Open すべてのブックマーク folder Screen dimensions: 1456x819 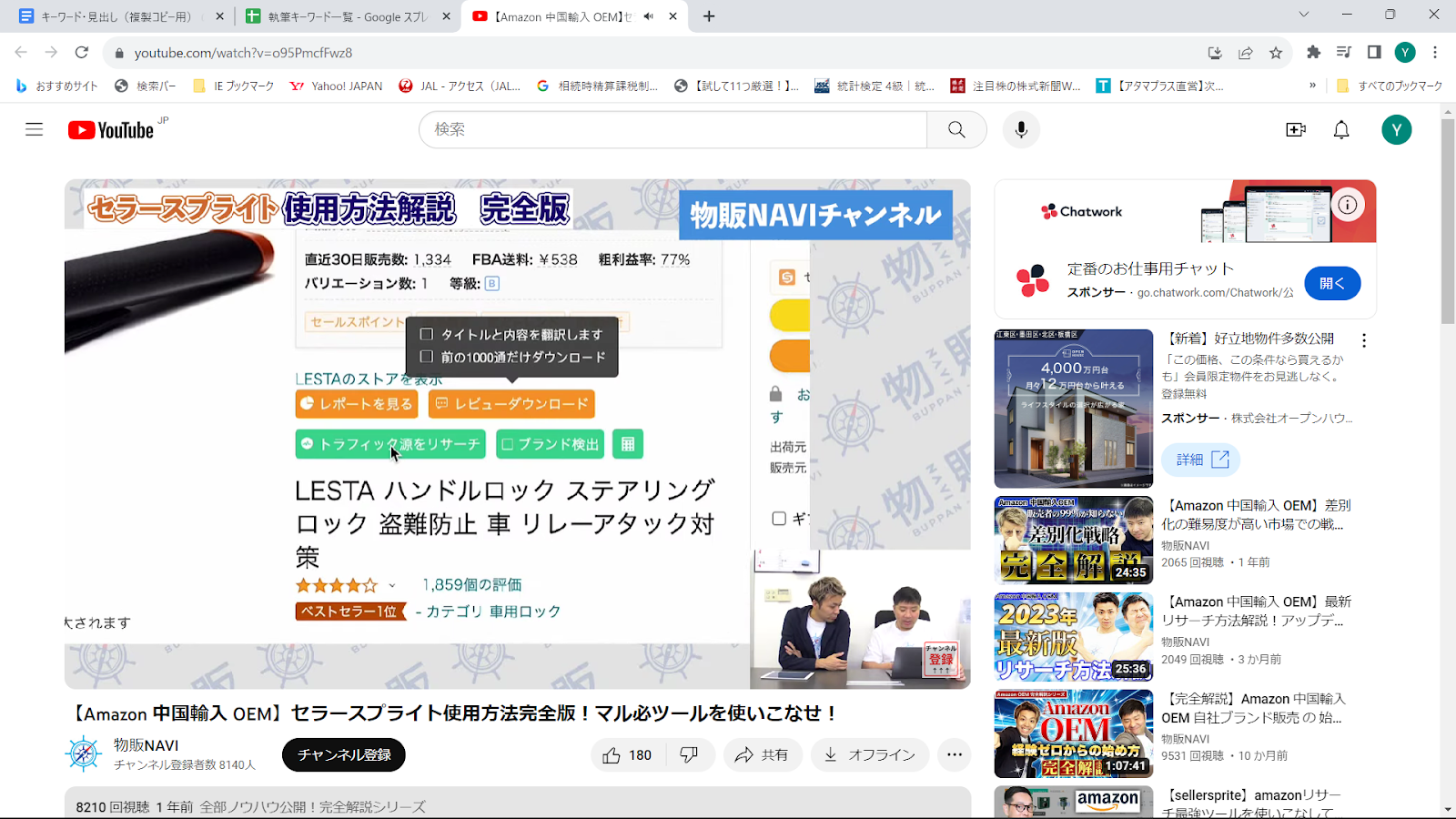click(x=1390, y=86)
